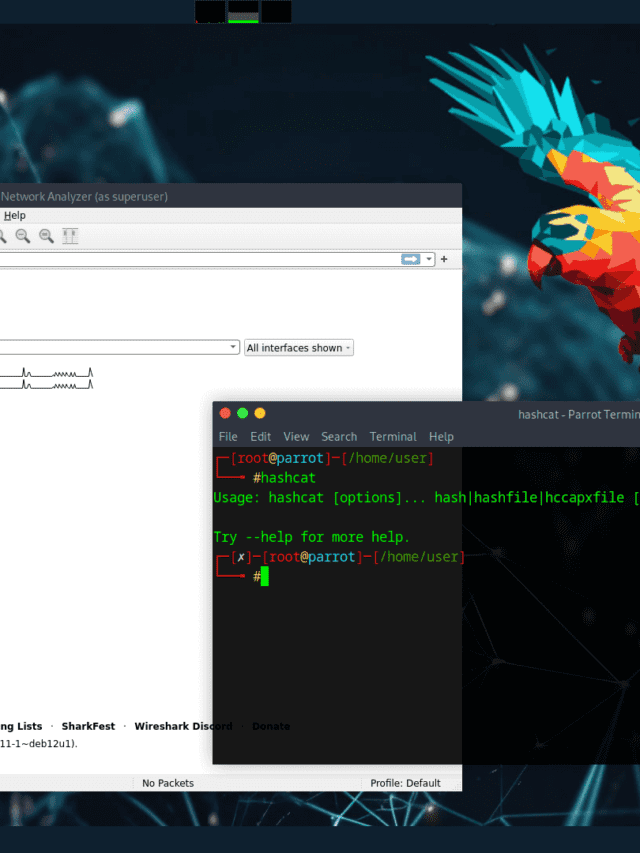
Task: Open the Help menu in Parrot Terminal
Action: click(x=441, y=437)
